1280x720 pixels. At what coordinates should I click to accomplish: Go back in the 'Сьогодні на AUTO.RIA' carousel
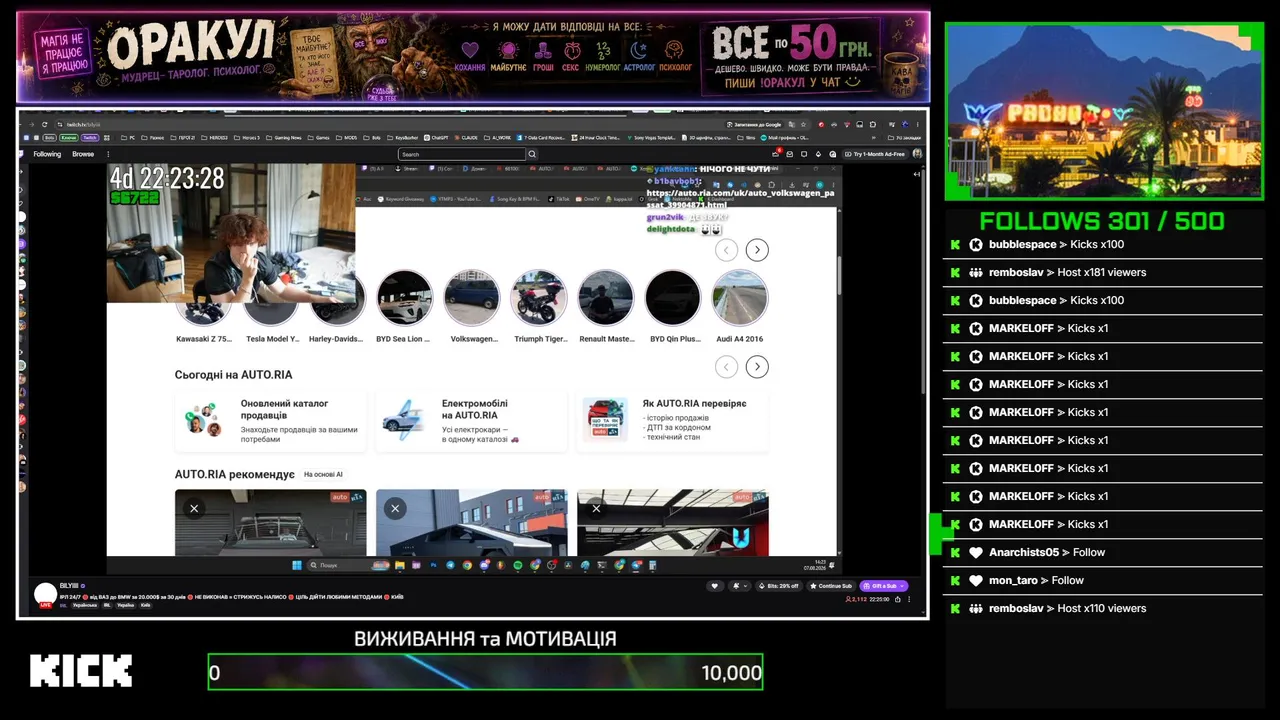(x=726, y=367)
